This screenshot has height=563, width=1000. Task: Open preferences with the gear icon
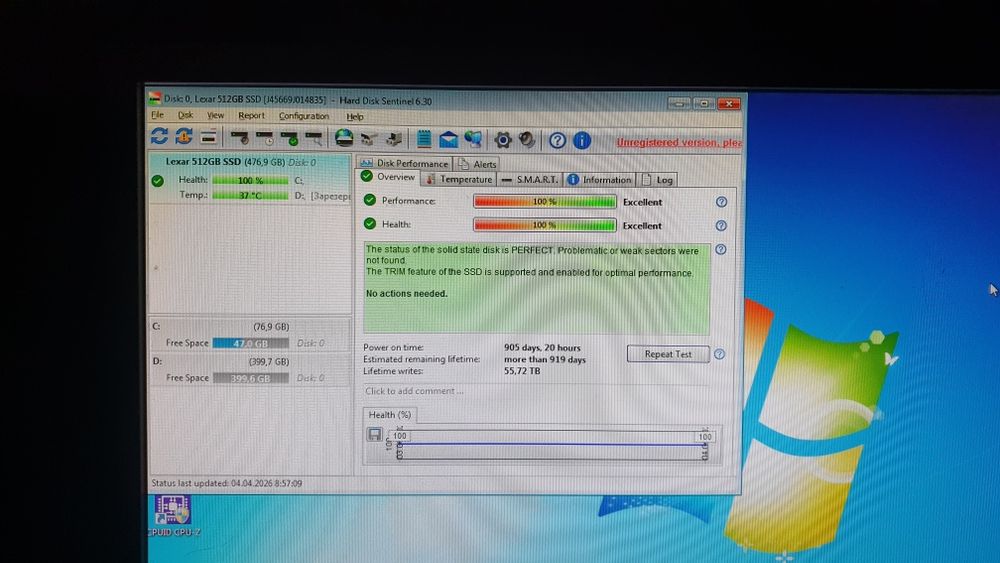coord(503,140)
